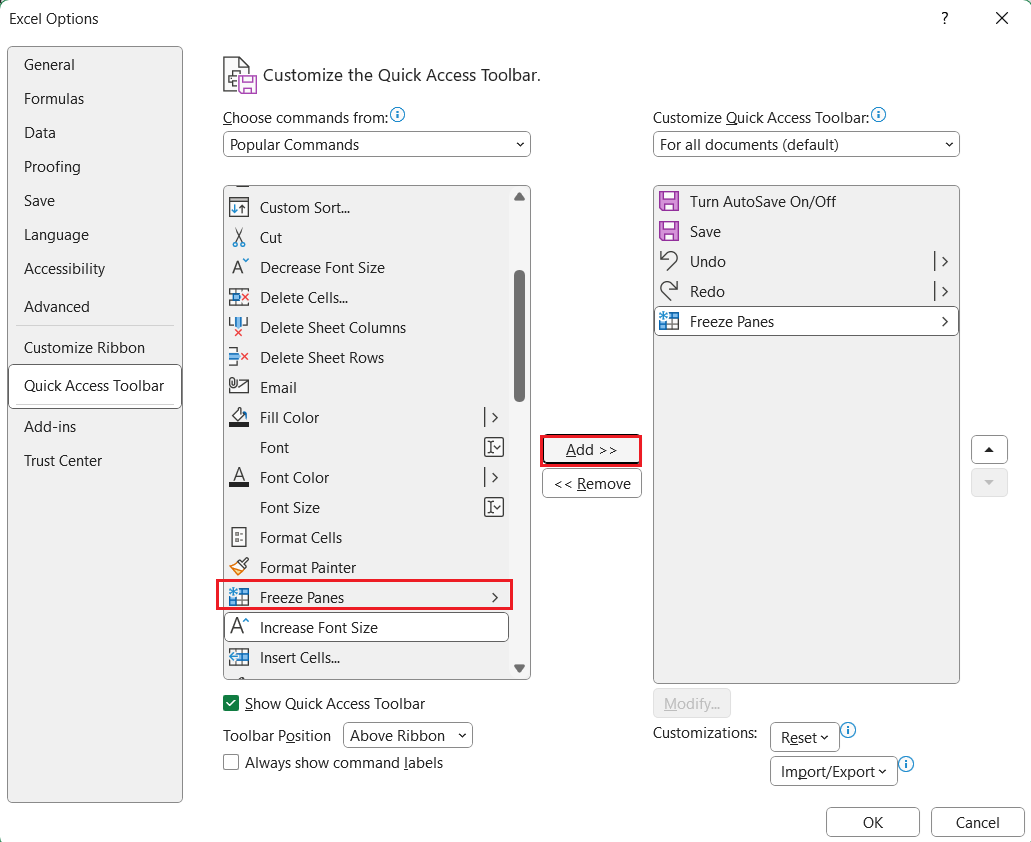Click the Delete Sheet Rows icon
The height and width of the screenshot is (842, 1031).
[239, 357]
